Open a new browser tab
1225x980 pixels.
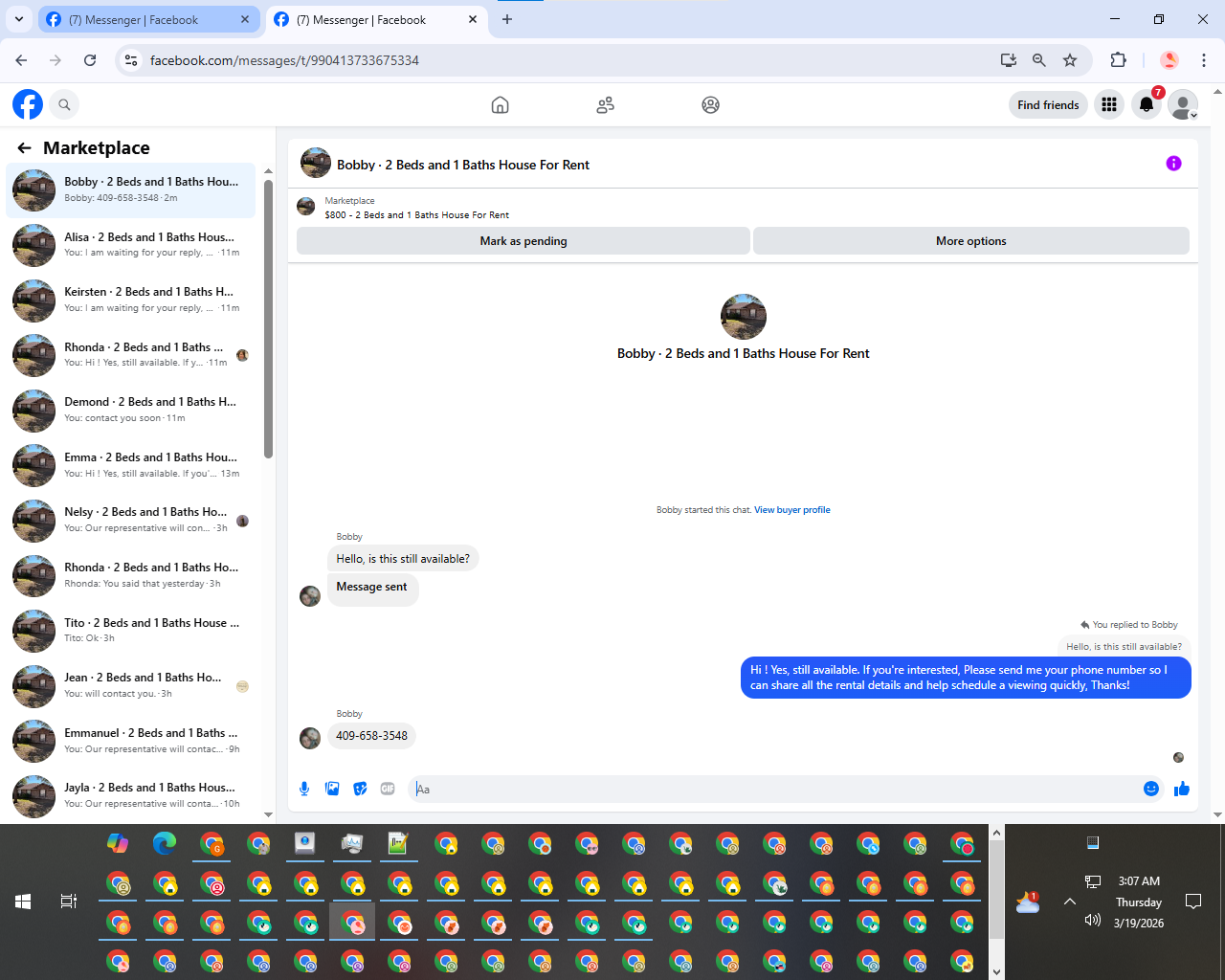507,19
